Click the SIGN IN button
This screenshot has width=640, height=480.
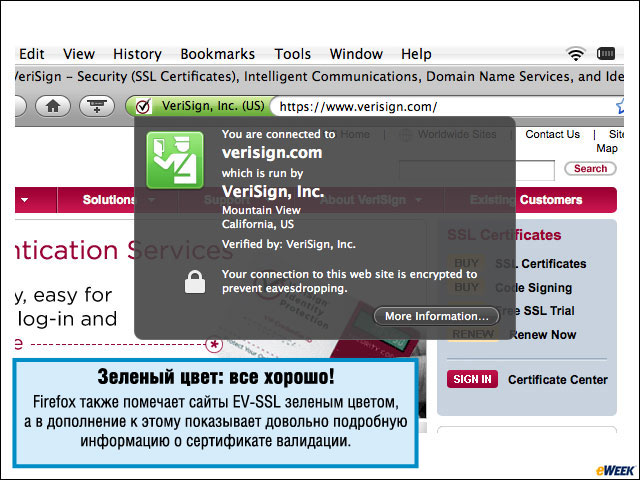coord(472,379)
